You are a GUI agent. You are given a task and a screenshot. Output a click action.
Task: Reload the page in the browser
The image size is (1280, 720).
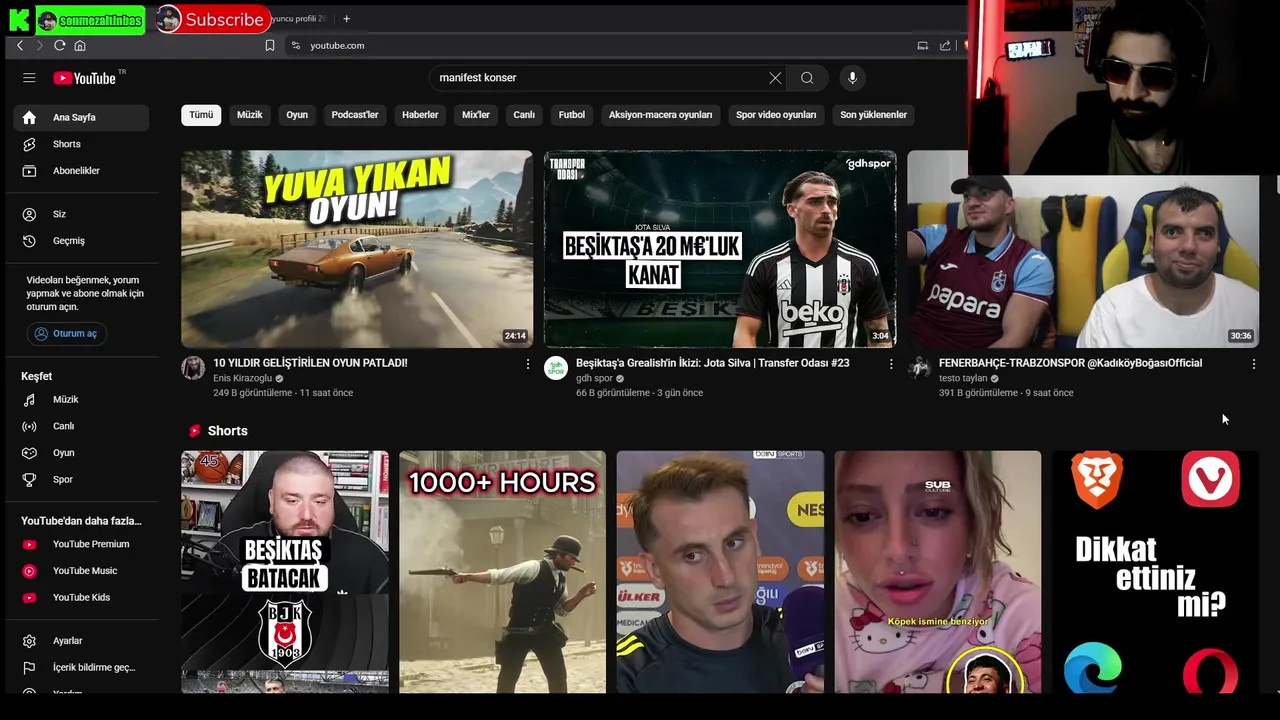click(x=60, y=45)
